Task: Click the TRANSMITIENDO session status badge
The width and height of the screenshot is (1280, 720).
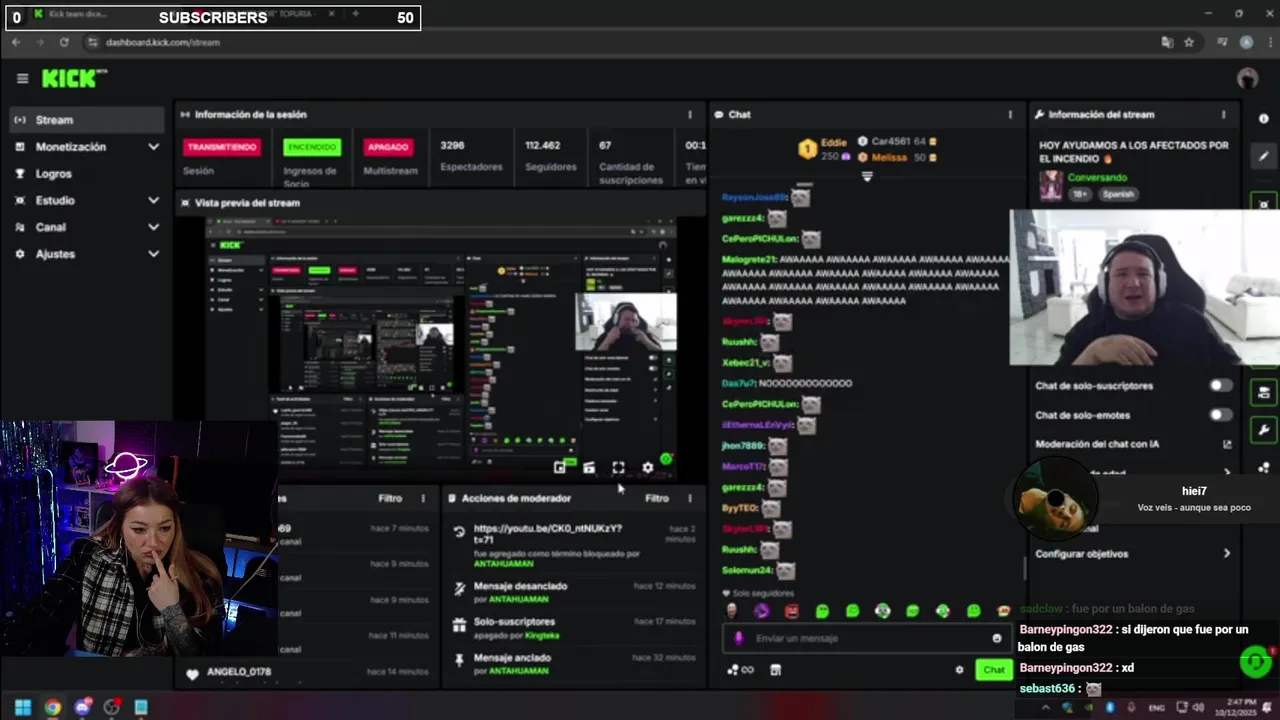Action: pos(222,147)
